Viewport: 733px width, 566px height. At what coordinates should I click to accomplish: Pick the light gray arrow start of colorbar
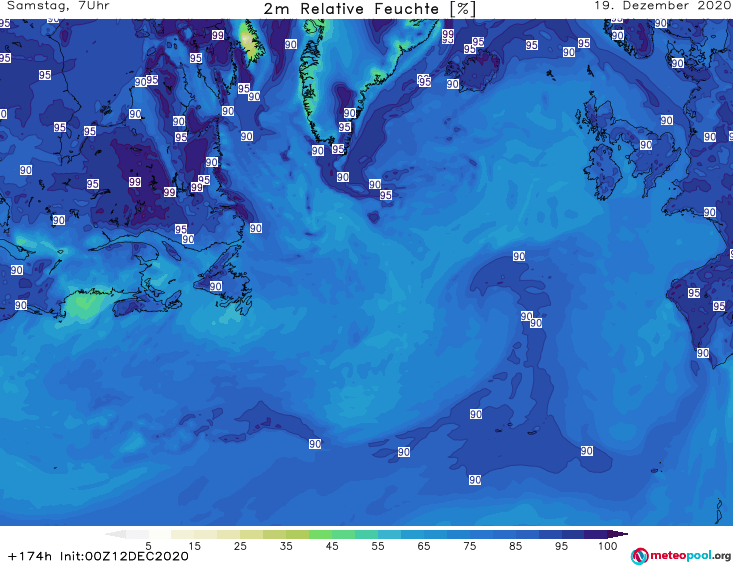click(x=116, y=534)
